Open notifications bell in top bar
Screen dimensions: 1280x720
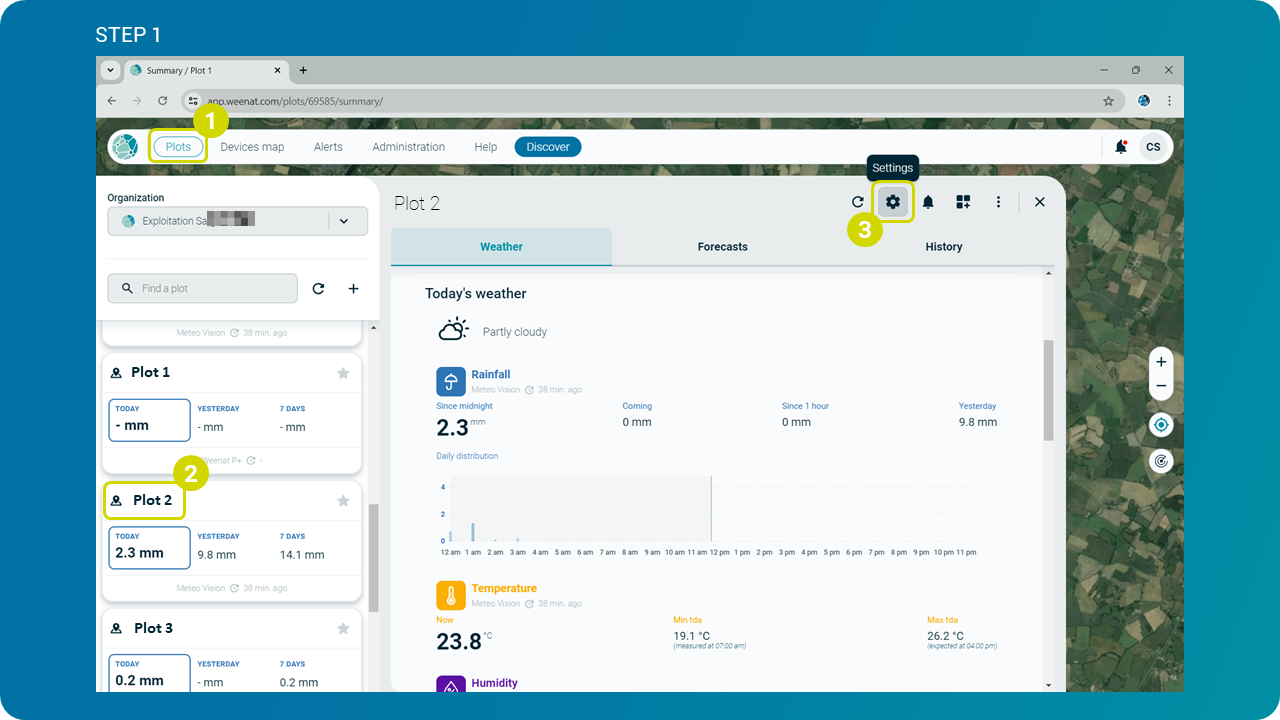click(1121, 147)
